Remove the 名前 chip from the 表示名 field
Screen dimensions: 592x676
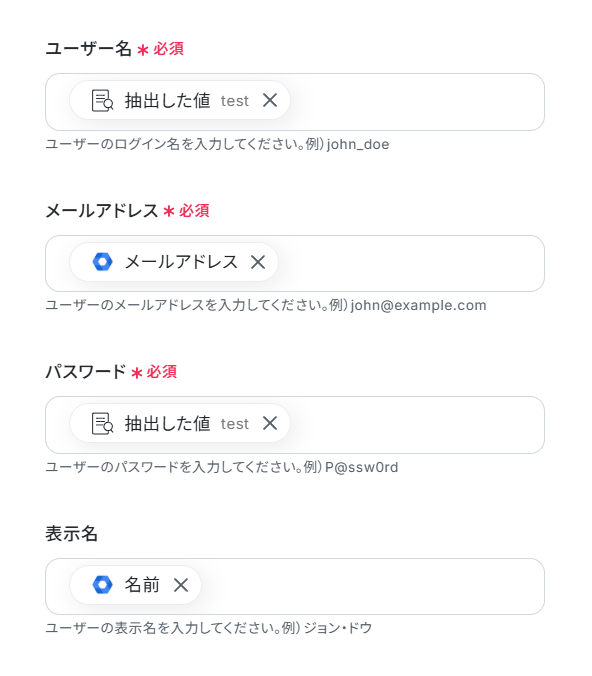coord(181,585)
